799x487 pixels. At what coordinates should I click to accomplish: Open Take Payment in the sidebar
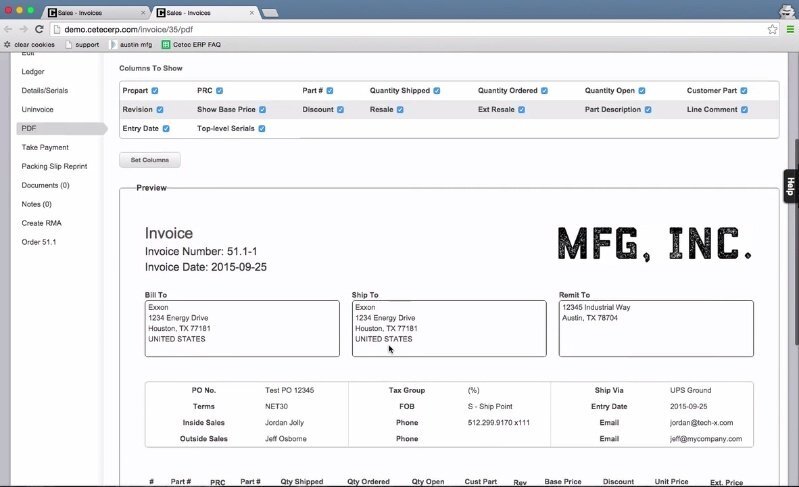[45, 147]
